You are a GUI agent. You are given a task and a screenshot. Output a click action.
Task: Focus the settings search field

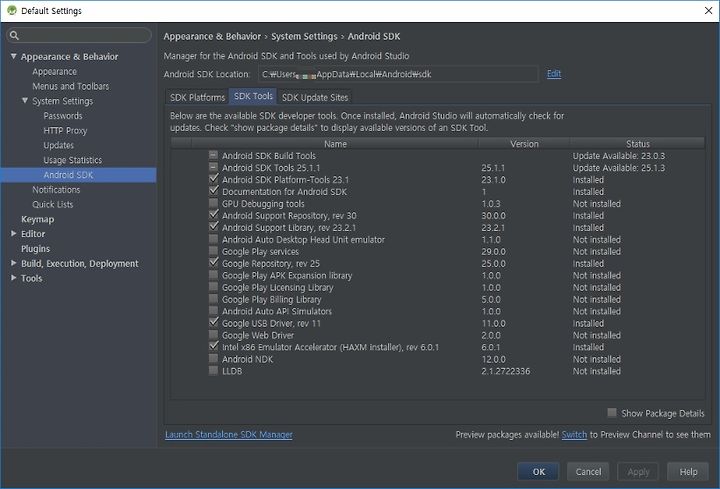pyautogui.click(x=79, y=35)
